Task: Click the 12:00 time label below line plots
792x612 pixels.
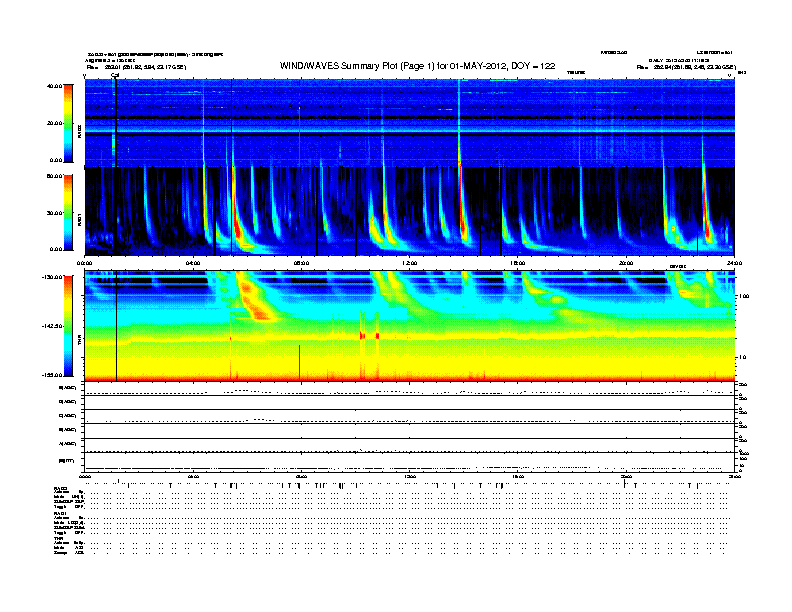Action: click(410, 476)
